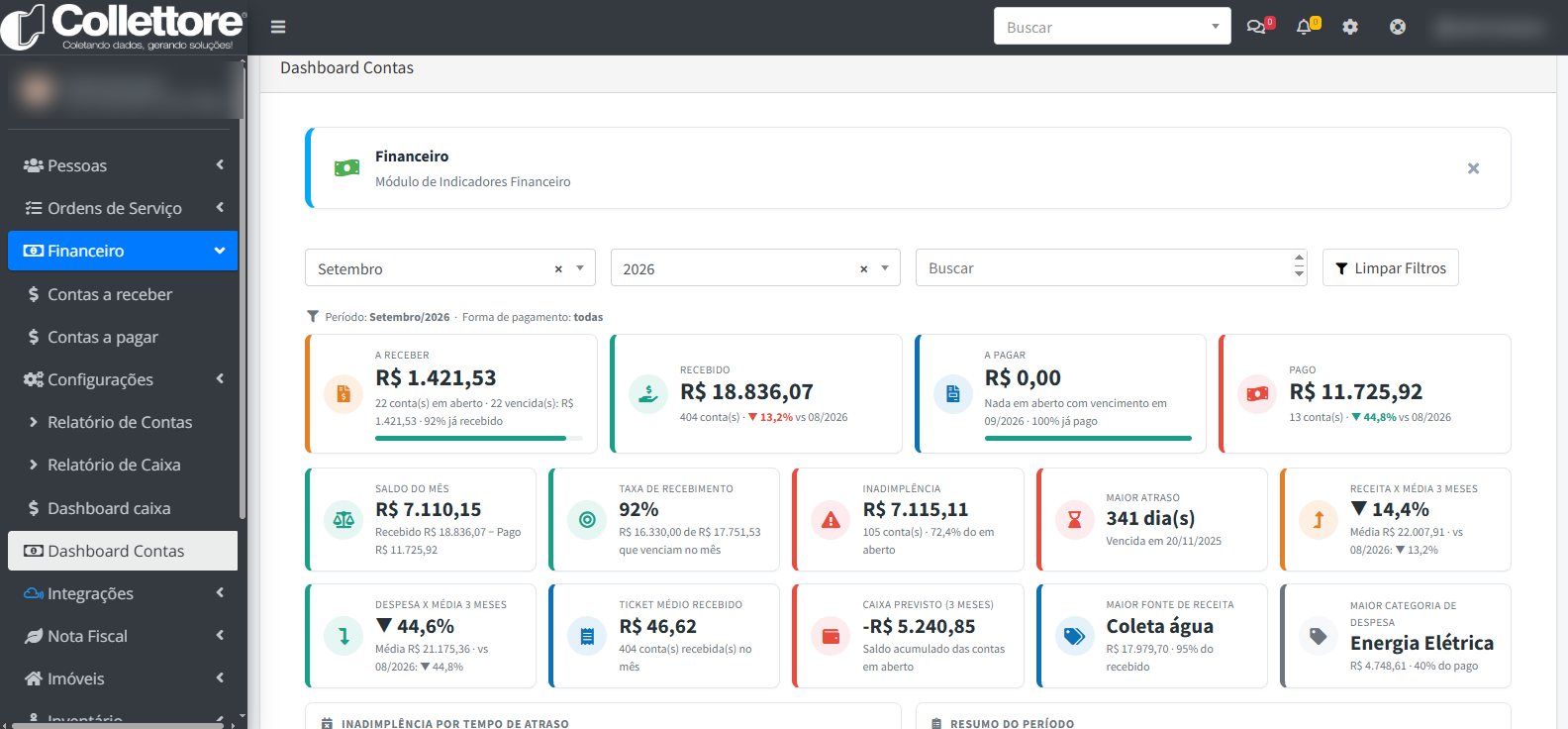Expand Ordens de Serviço sidebar menu
The width and height of the screenshot is (1568, 729).
(123, 208)
